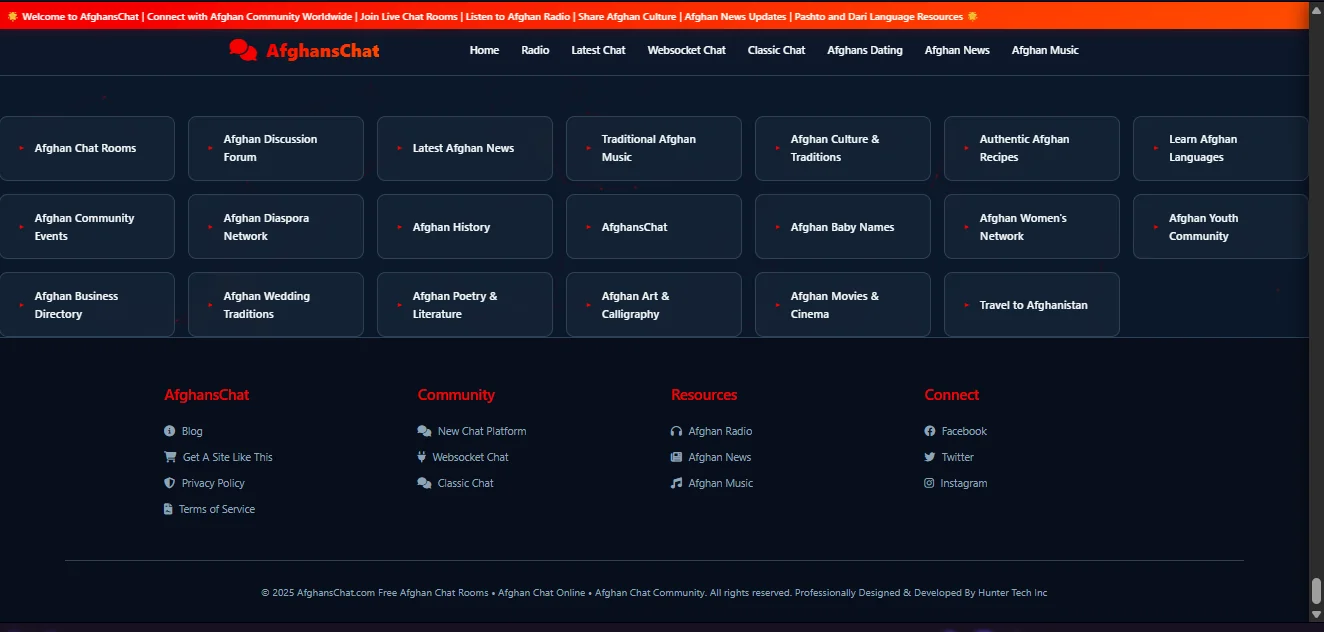This screenshot has width=1324, height=632.
Task: Follow the New Chat Platform footer link
Action: click(481, 431)
